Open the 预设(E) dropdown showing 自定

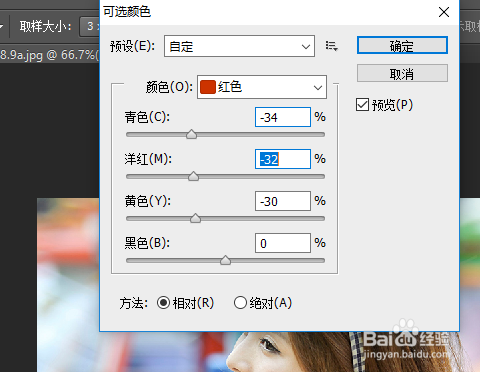click(239, 46)
